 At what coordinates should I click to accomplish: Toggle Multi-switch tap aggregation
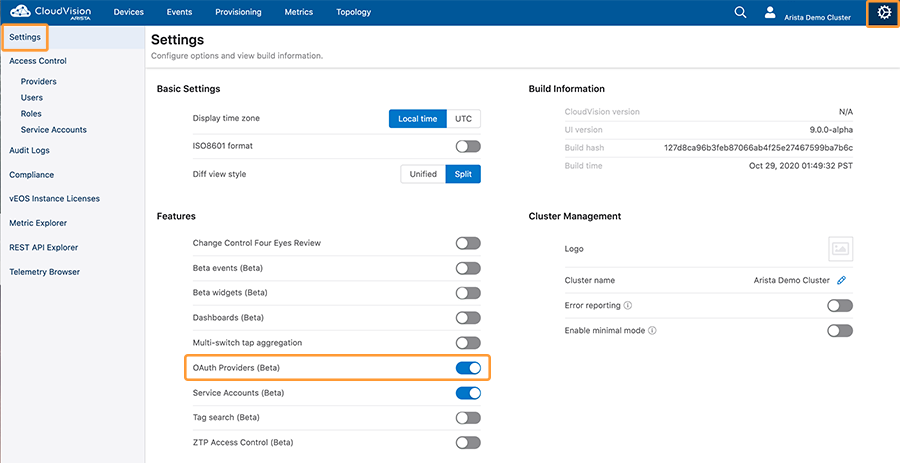coord(468,343)
